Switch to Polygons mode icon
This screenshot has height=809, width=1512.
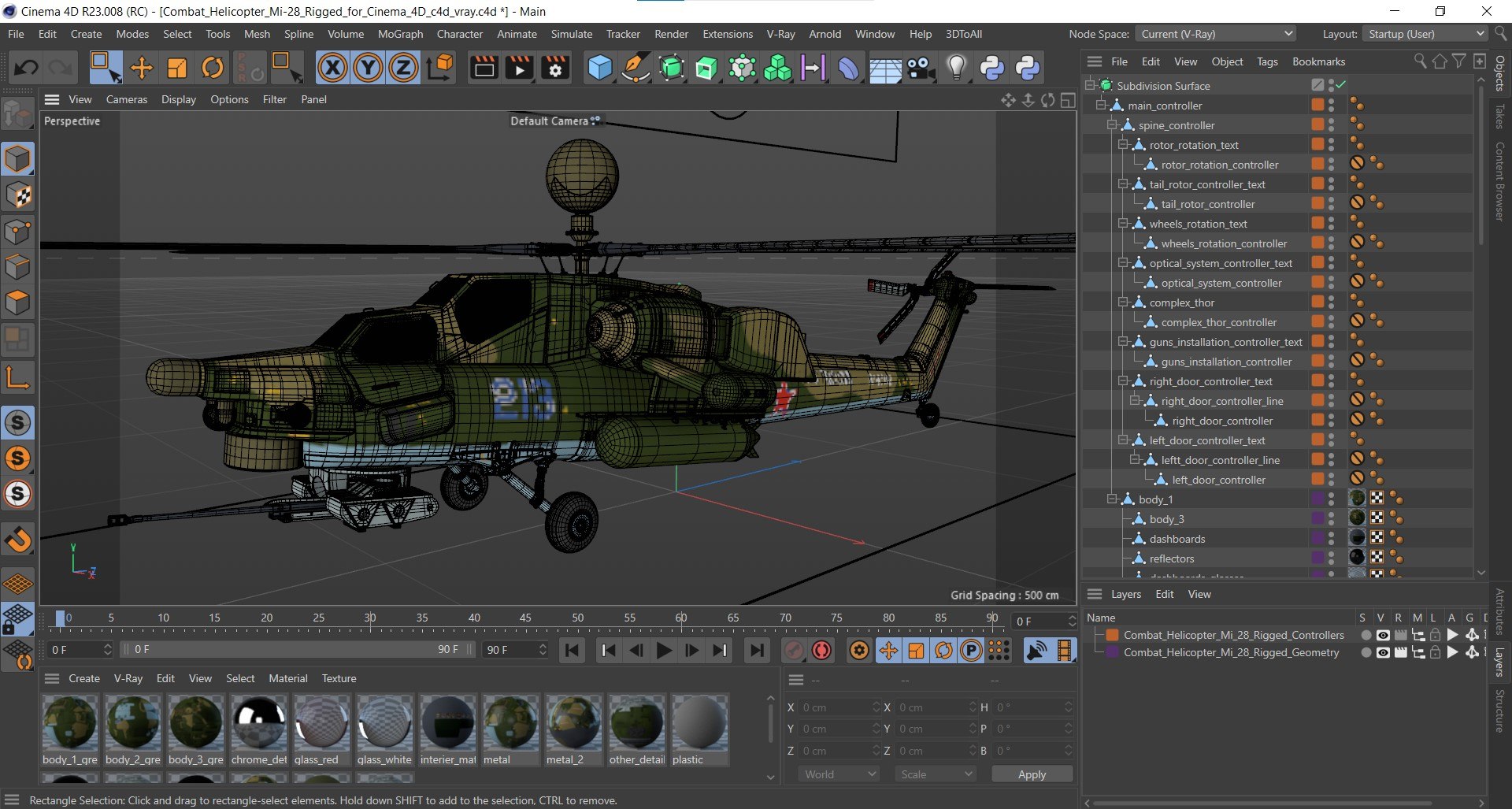18,302
